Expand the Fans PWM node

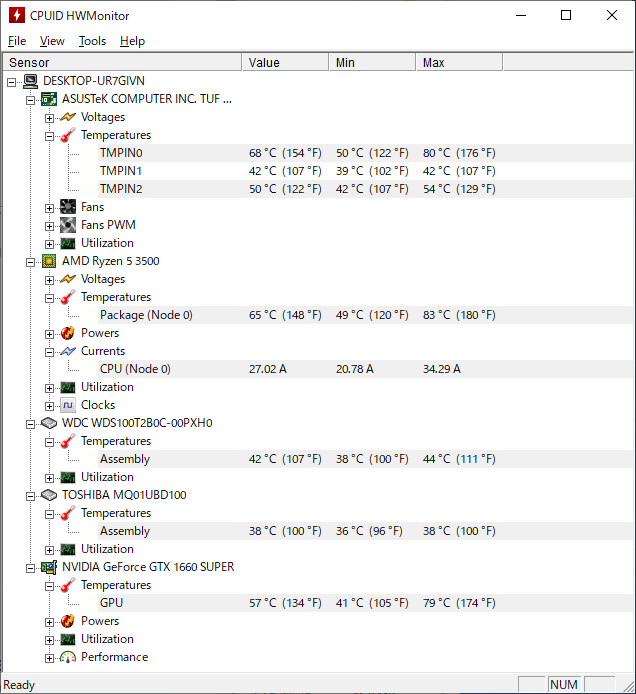coord(49,225)
